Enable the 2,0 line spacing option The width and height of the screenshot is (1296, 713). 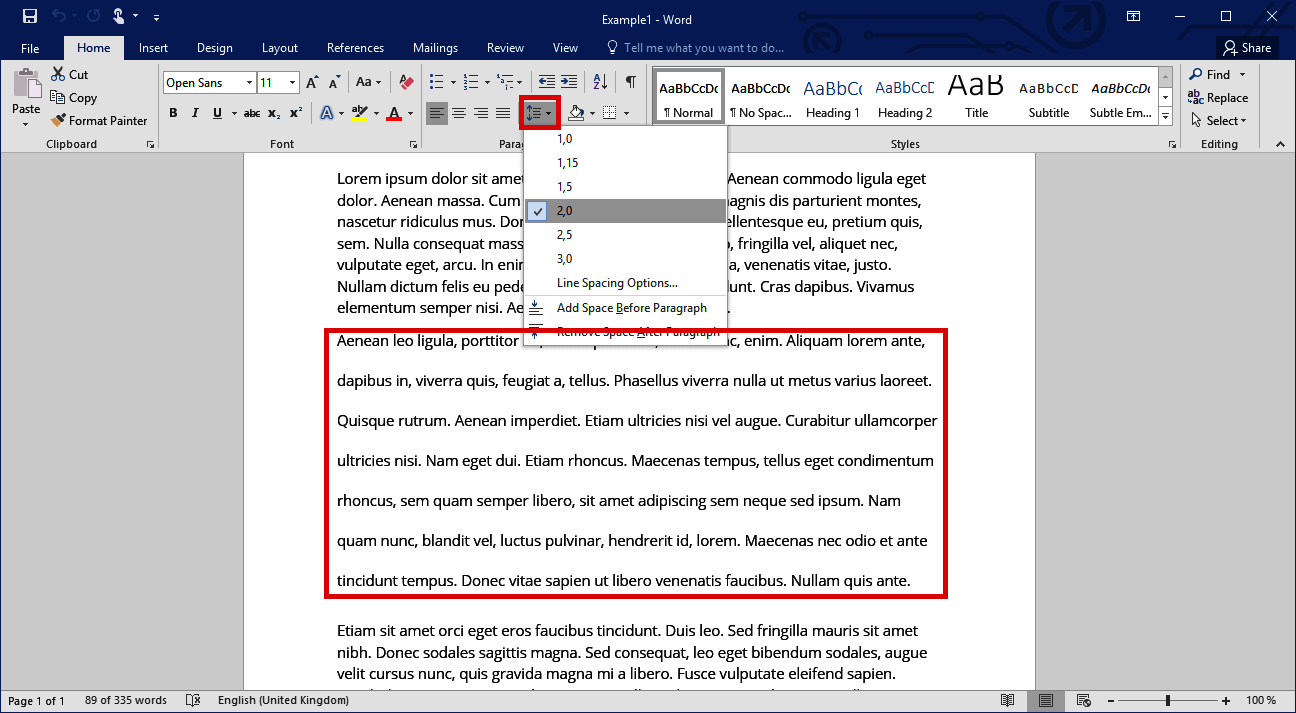564,210
